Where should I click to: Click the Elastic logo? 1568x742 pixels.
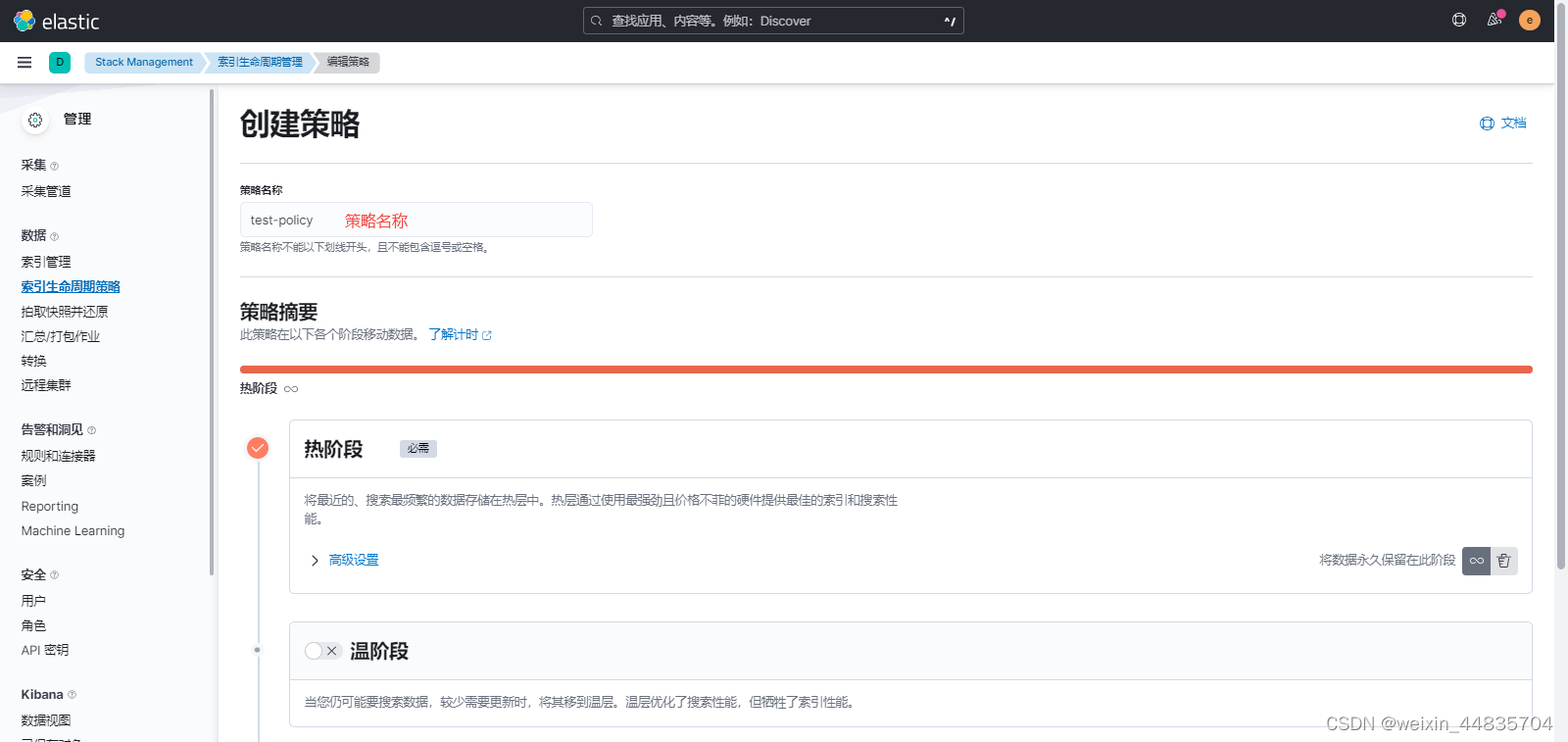click(x=57, y=21)
